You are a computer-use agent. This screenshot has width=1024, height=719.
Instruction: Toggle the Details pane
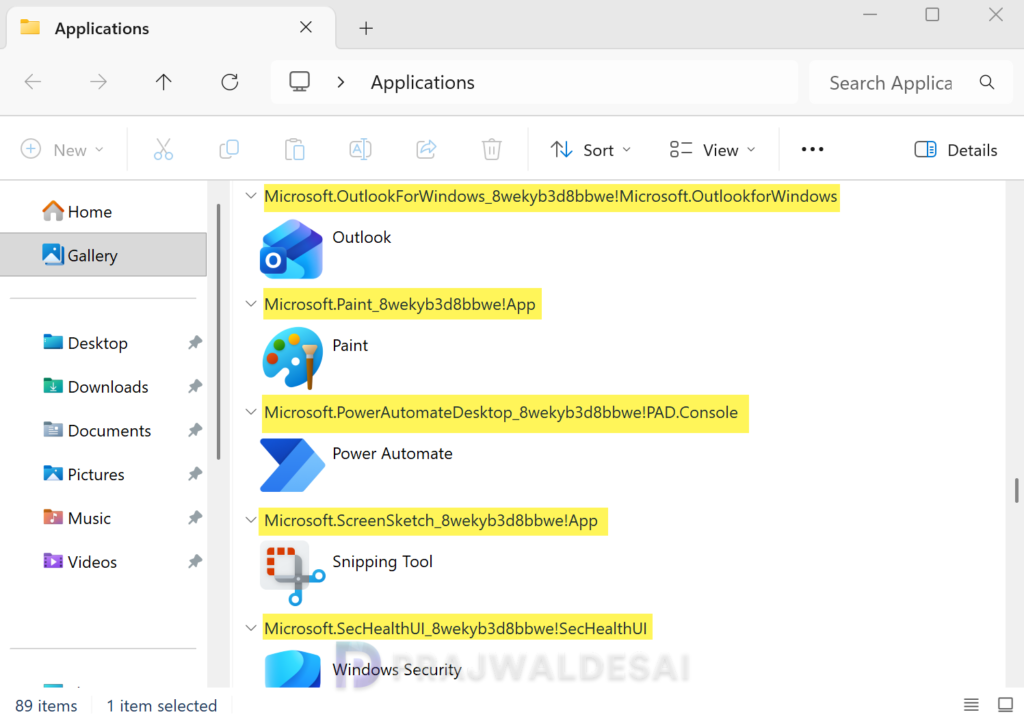[955, 150]
